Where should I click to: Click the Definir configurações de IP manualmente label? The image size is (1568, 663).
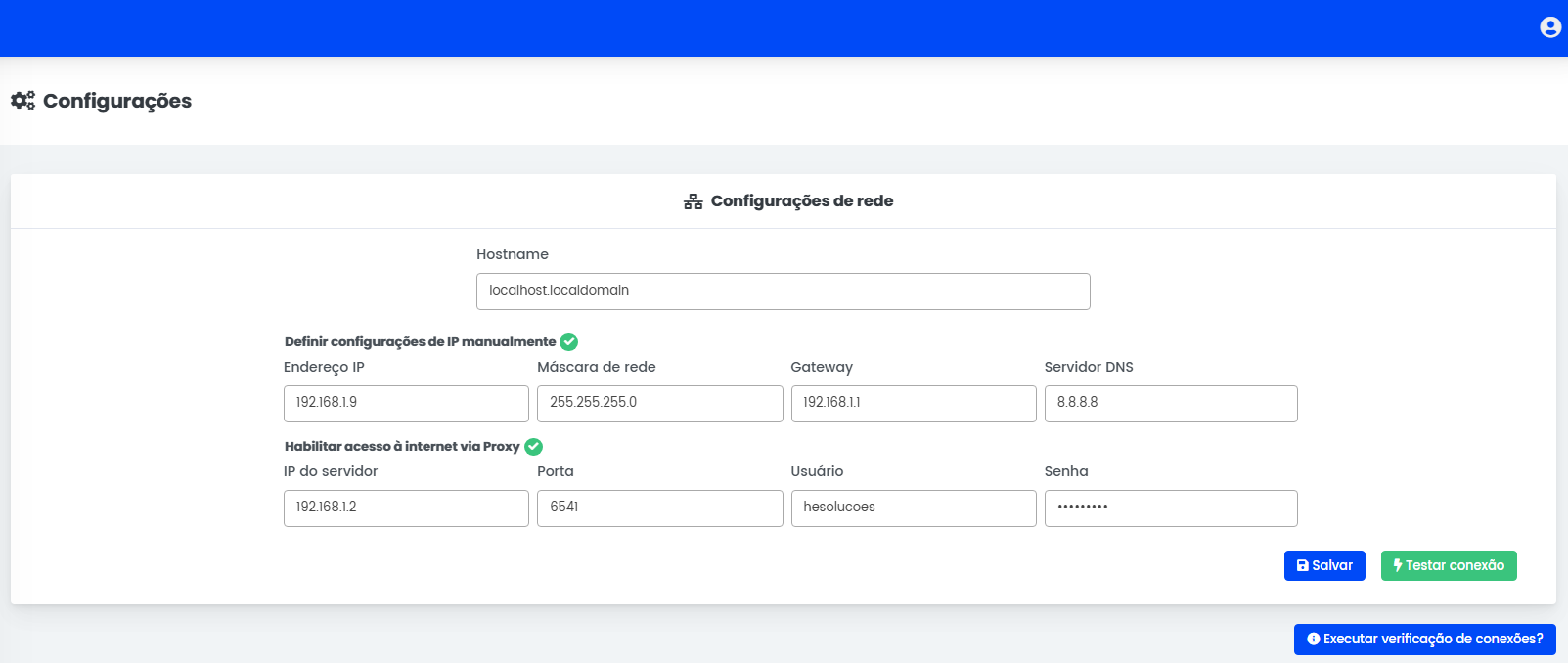(x=420, y=342)
